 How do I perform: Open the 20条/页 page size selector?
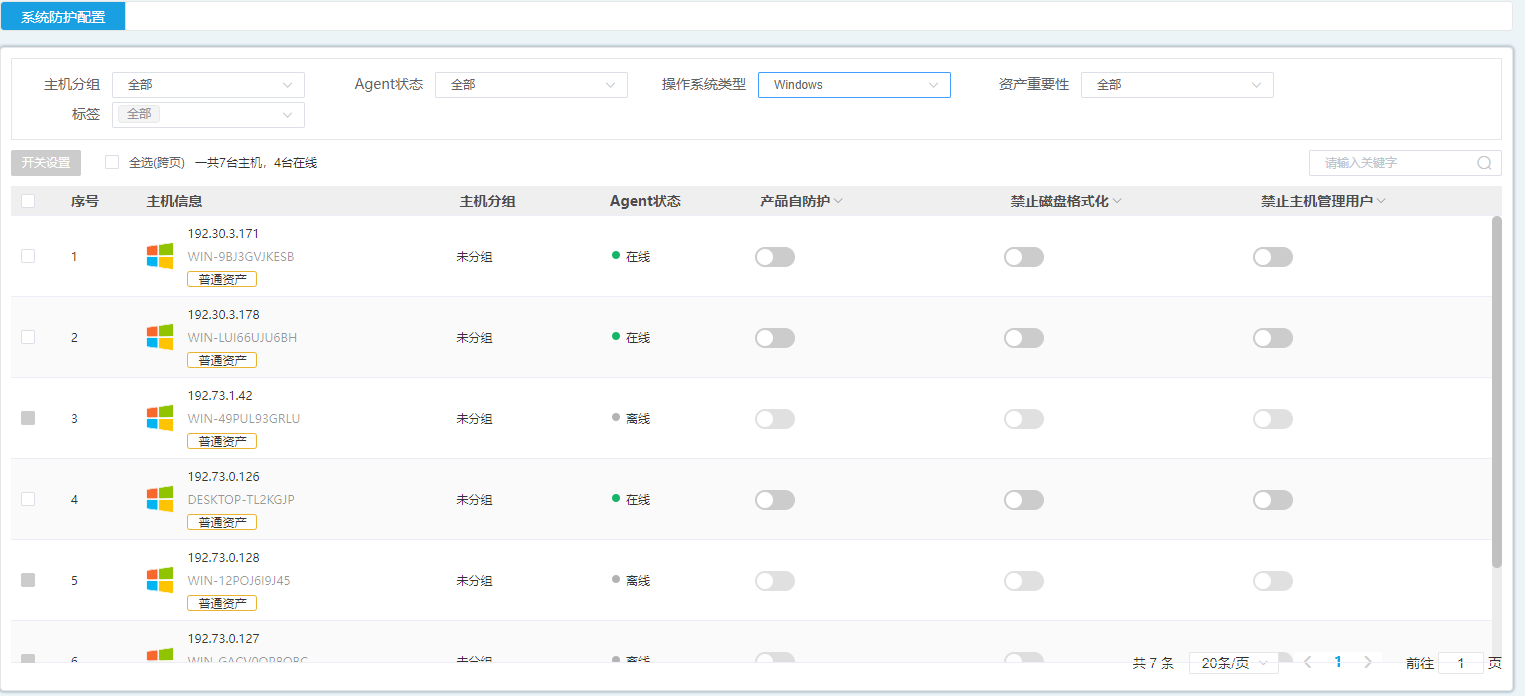point(1233,663)
